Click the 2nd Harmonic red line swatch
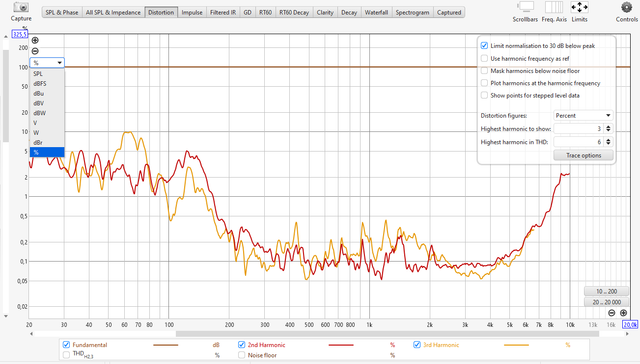The image size is (640, 364). tap(341, 345)
